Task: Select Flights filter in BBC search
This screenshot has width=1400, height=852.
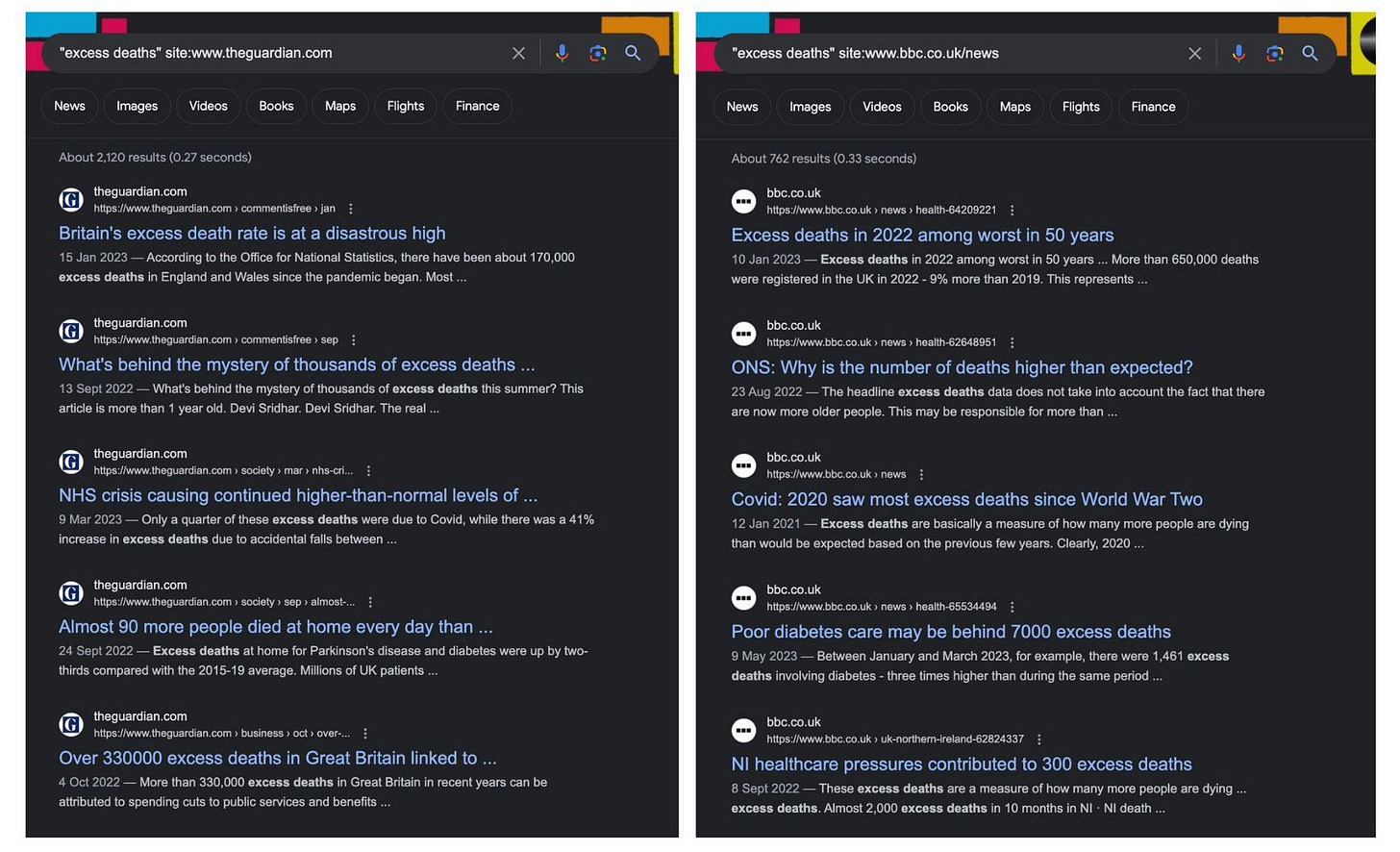Action: click(x=1081, y=107)
